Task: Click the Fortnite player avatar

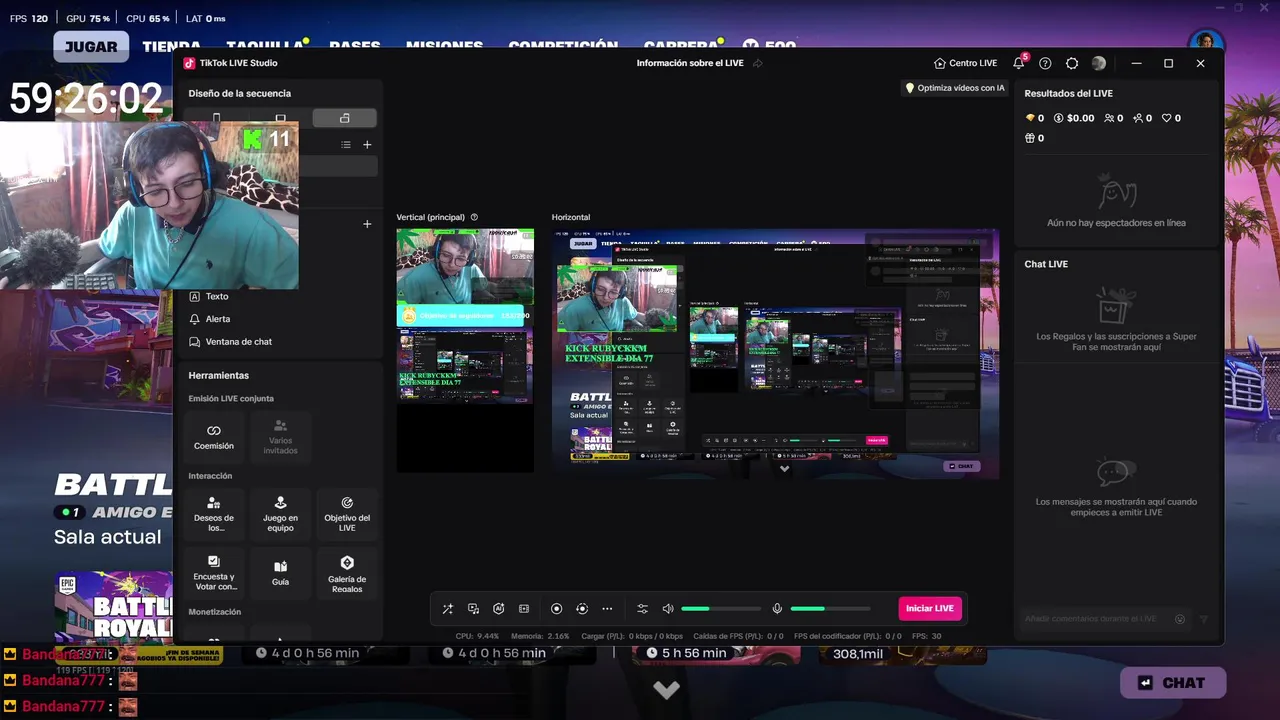Action: click(1206, 41)
